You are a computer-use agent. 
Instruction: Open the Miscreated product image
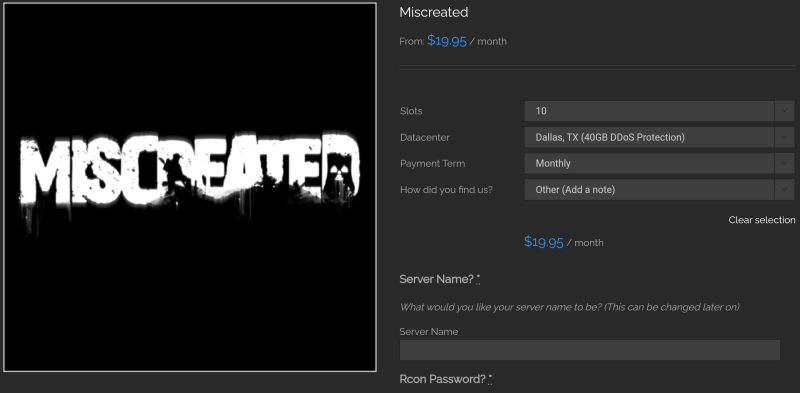[x=190, y=187]
